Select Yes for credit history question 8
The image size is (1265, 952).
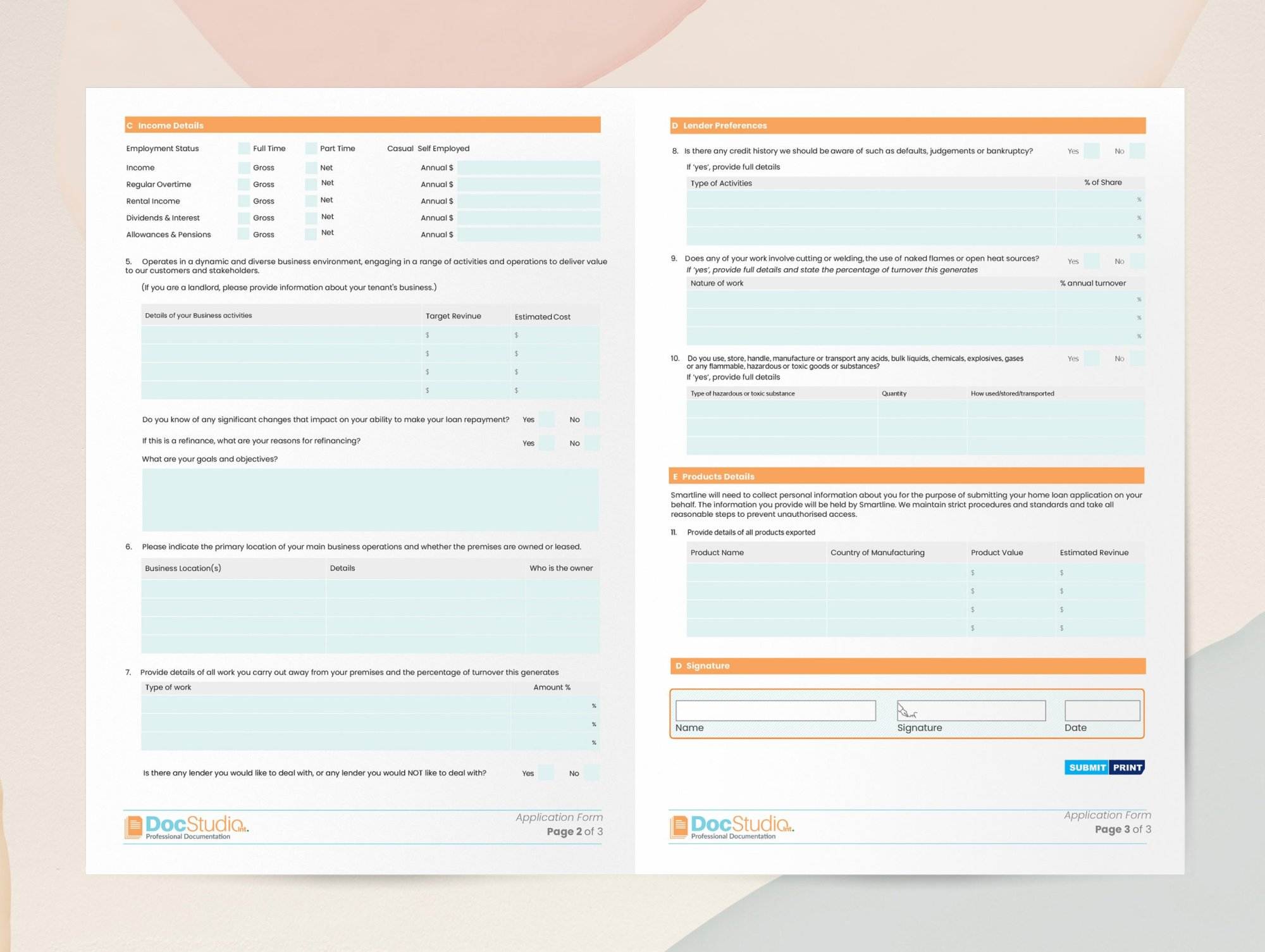click(x=1091, y=151)
